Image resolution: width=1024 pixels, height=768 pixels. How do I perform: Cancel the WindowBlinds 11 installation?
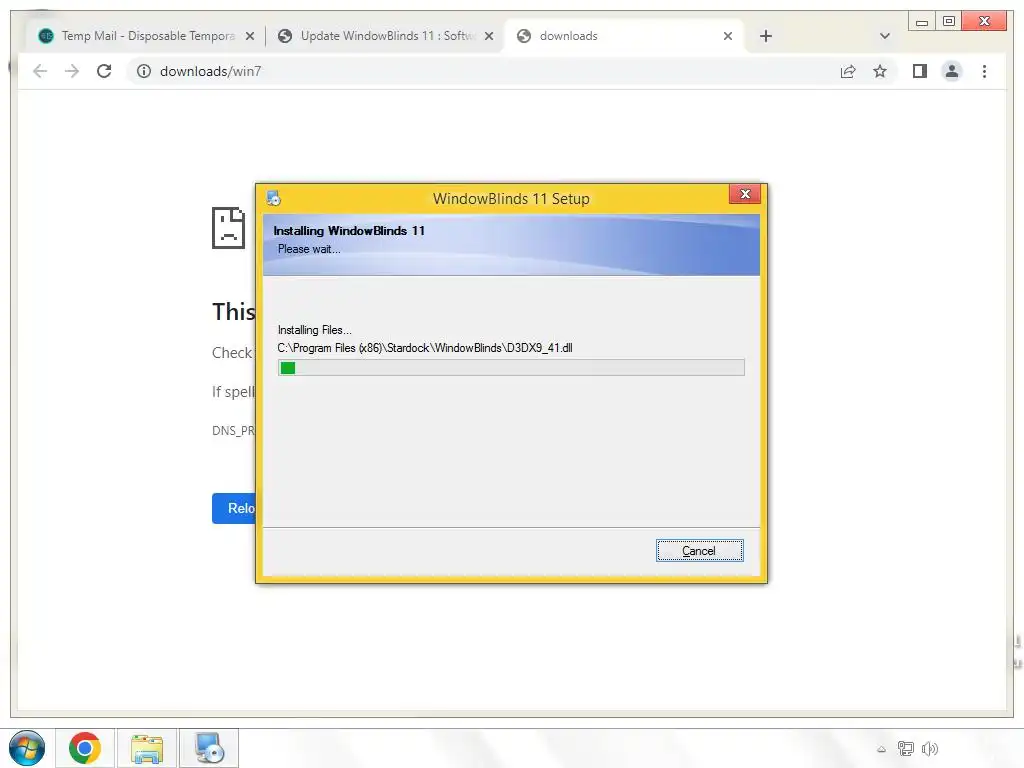pos(699,551)
